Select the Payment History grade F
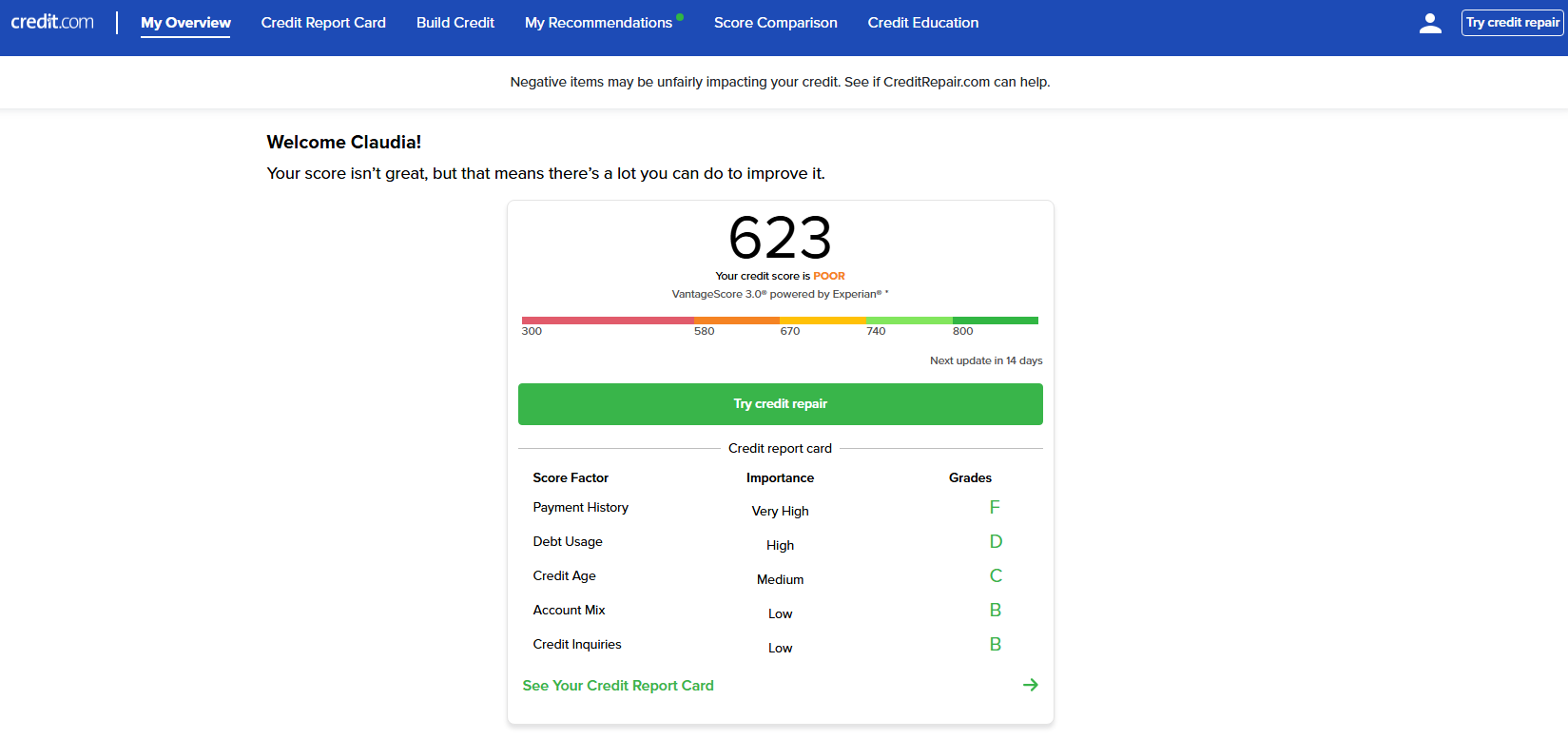 pyautogui.click(x=995, y=508)
